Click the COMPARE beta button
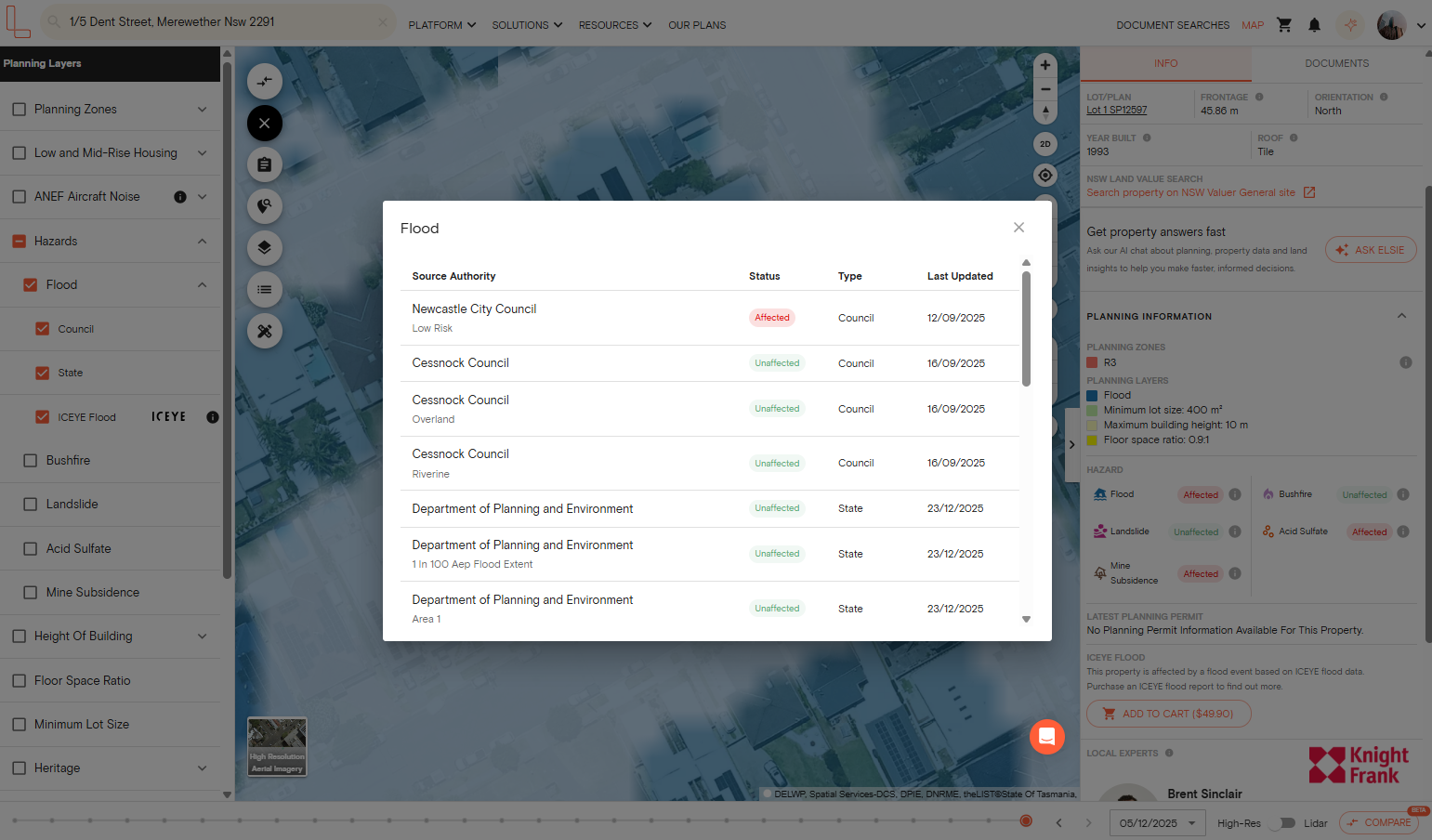Image resolution: width=1432 pixels, height=840 pixels. tap(1379, 823)
